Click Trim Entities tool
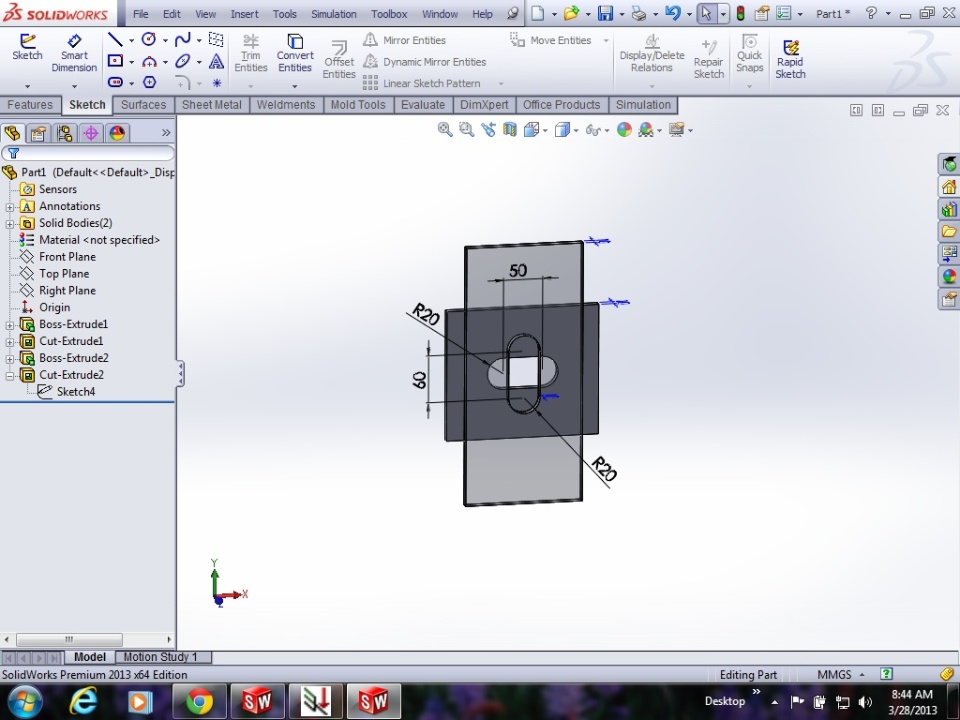960x720 pixels. pyautogui.click(x=250, y=53)
